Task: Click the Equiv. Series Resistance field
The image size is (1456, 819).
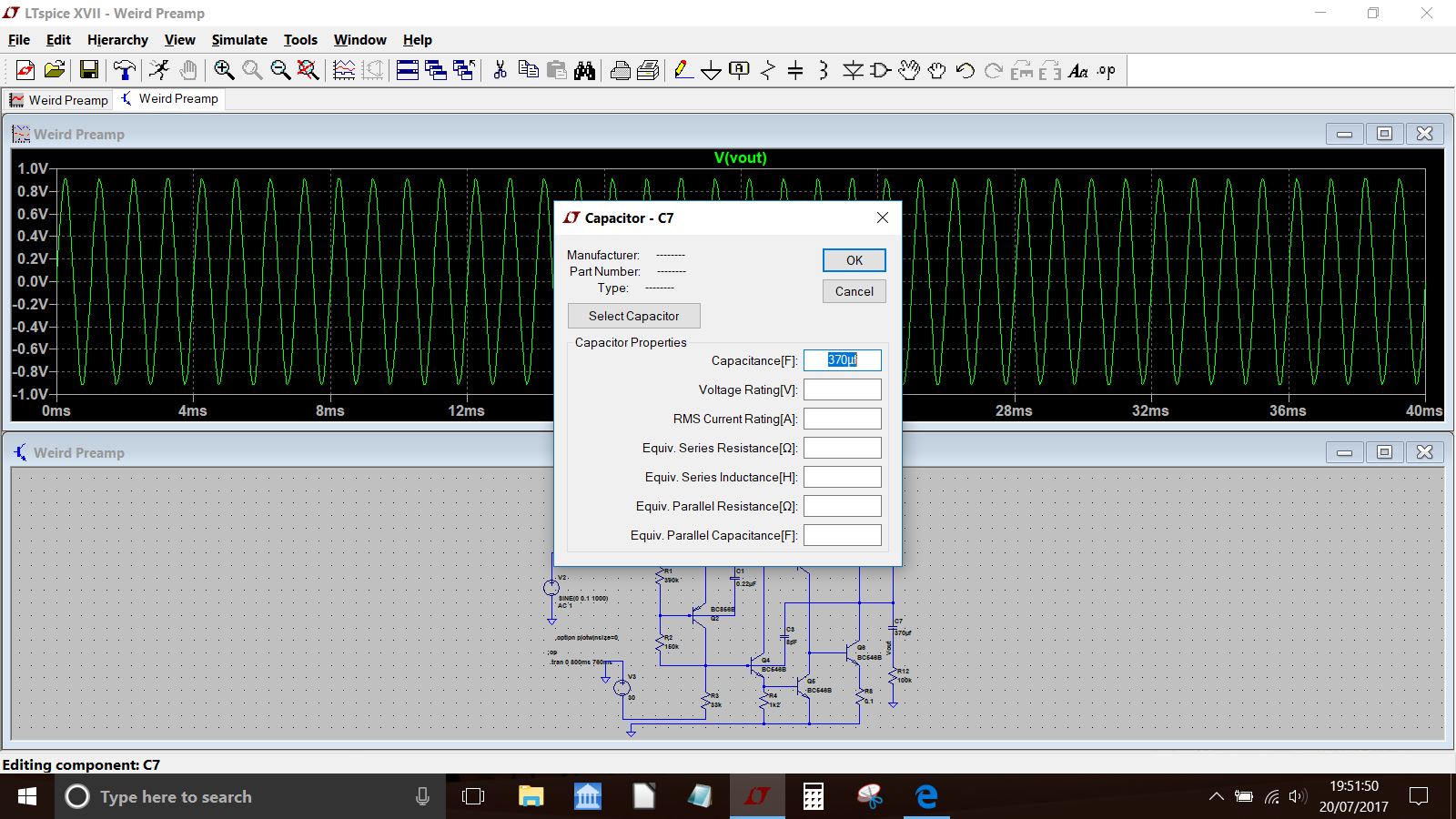Action: tap(843, 448)
